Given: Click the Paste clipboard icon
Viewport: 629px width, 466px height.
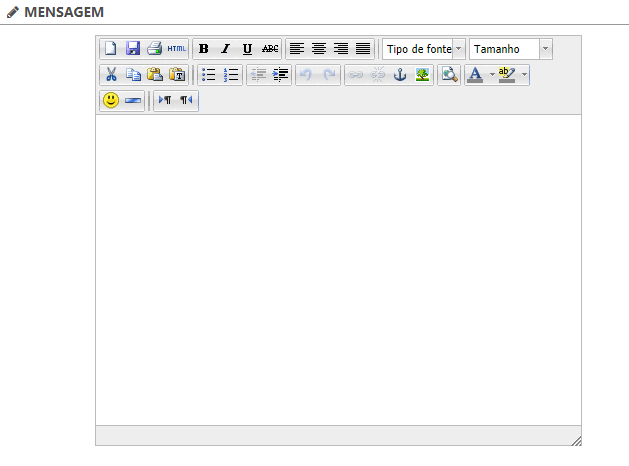Looking at the screenshot, I should 154,75.
